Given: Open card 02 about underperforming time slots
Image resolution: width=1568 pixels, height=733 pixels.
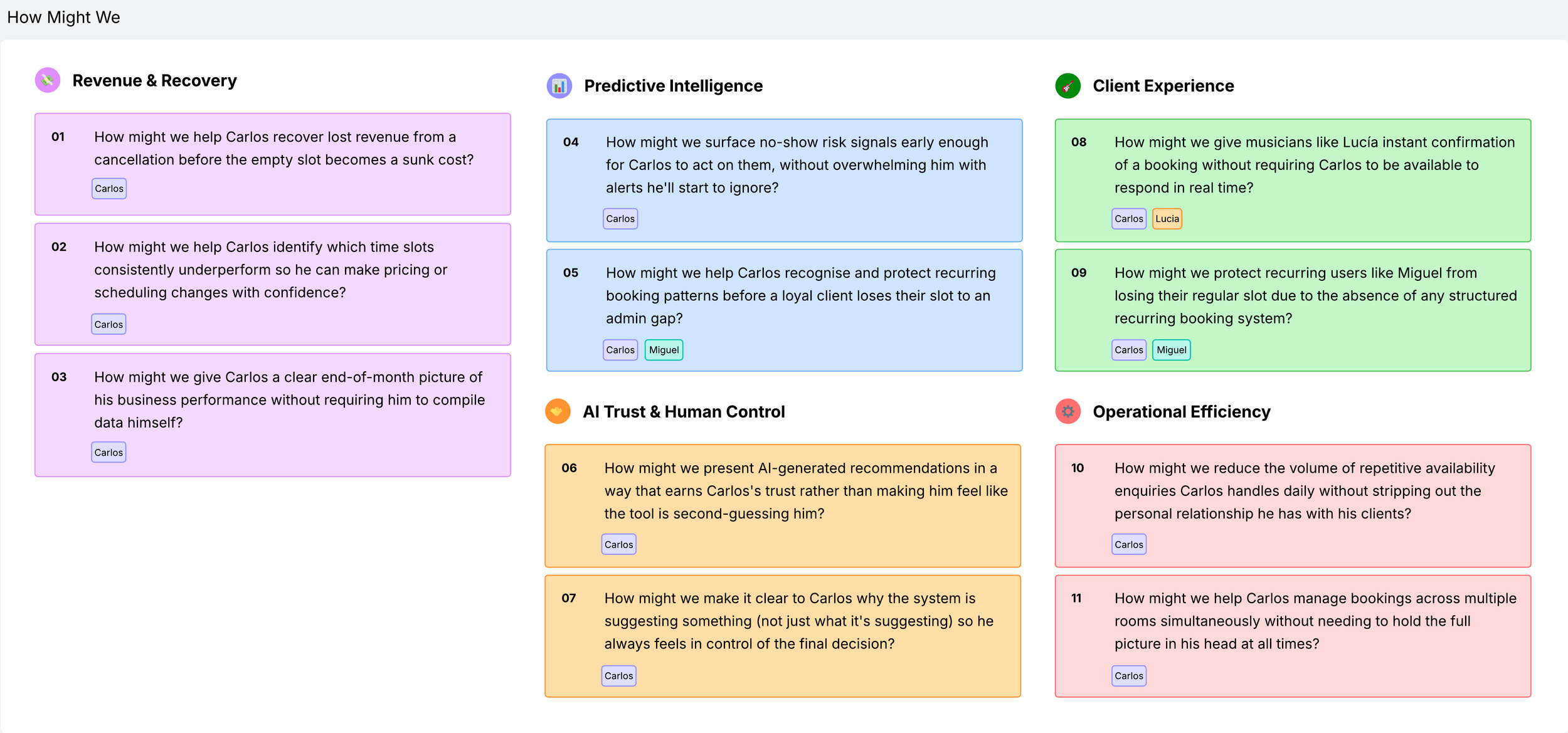Looking at the screenshot, I should (273, 284).
